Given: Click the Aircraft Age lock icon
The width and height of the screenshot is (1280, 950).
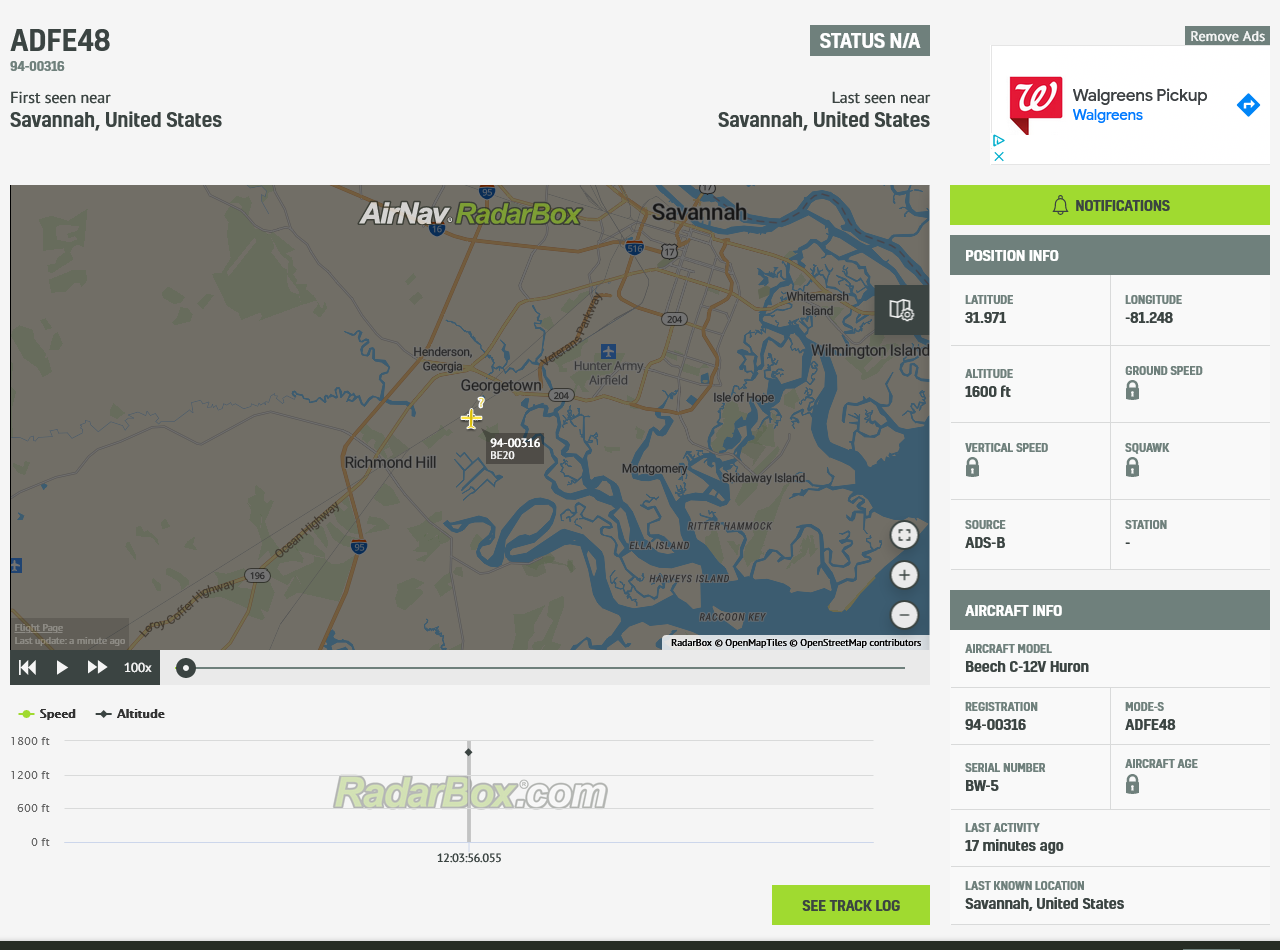Looking at the screenshot, I should tap(1132, 783).
